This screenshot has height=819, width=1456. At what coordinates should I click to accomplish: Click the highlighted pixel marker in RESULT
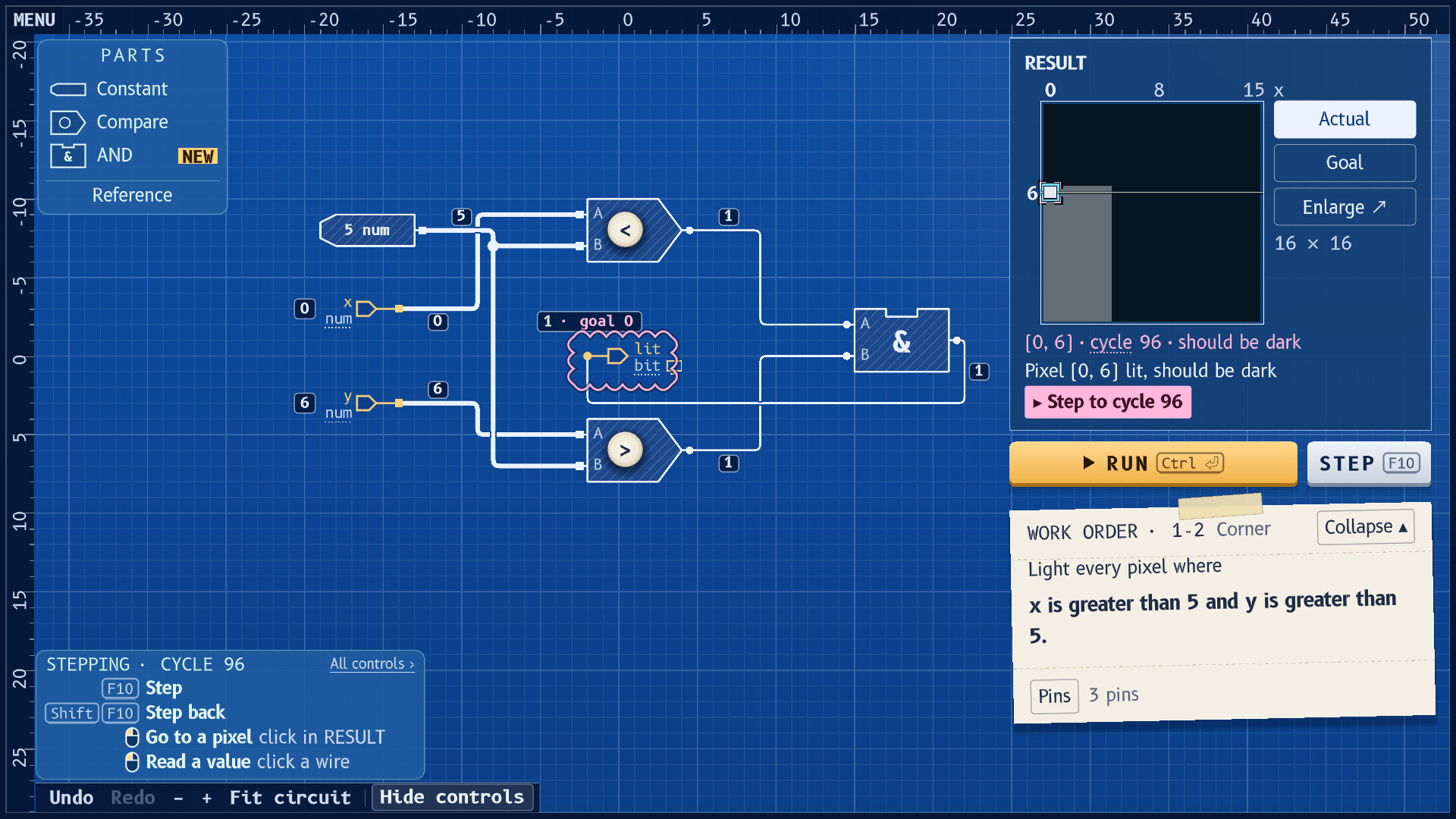(x=1050, y=193)
